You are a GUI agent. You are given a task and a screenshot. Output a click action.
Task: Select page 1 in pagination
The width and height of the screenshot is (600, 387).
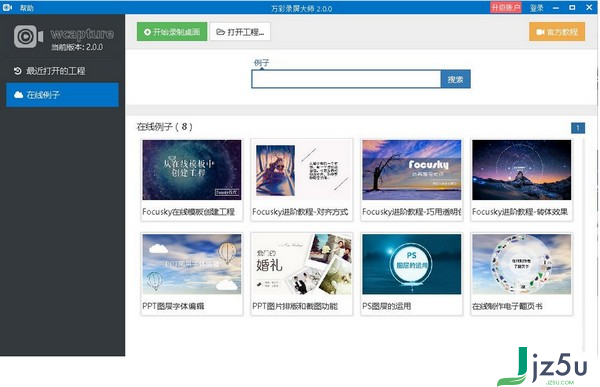tap(578, 128)
